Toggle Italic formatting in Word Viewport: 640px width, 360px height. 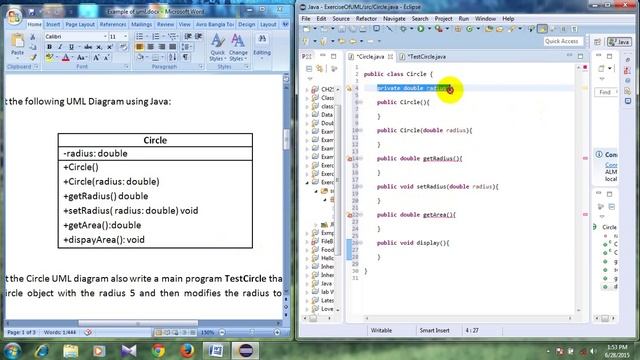click(x=60, y=47)
